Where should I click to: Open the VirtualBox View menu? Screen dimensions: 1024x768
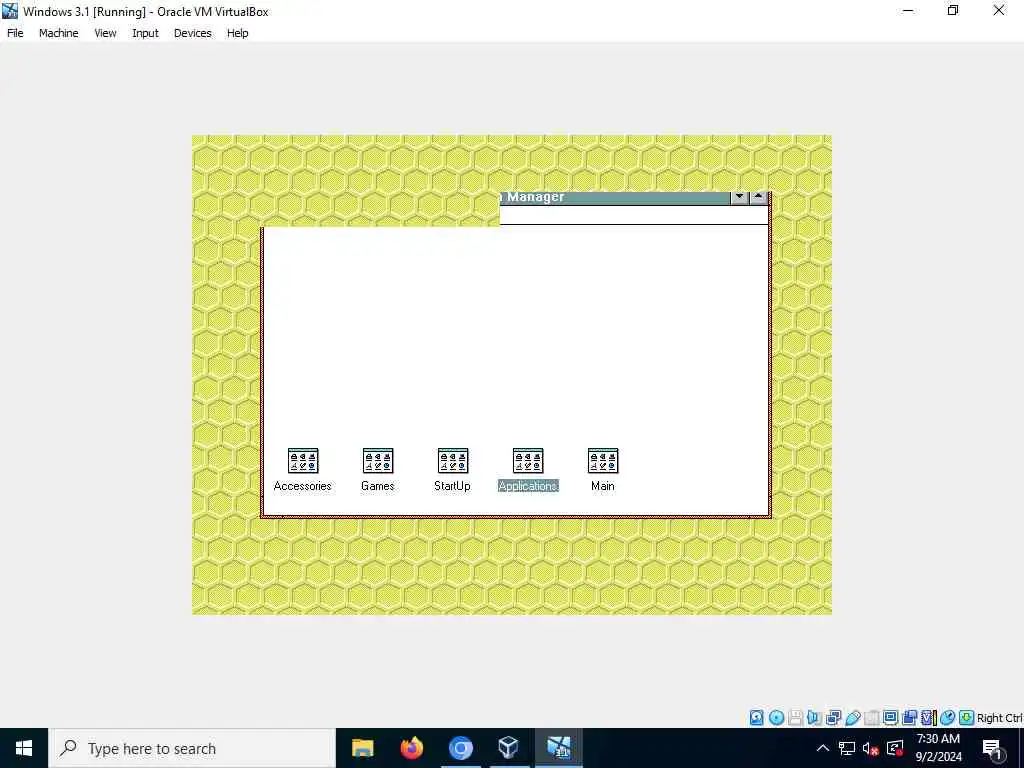[105, 33]
